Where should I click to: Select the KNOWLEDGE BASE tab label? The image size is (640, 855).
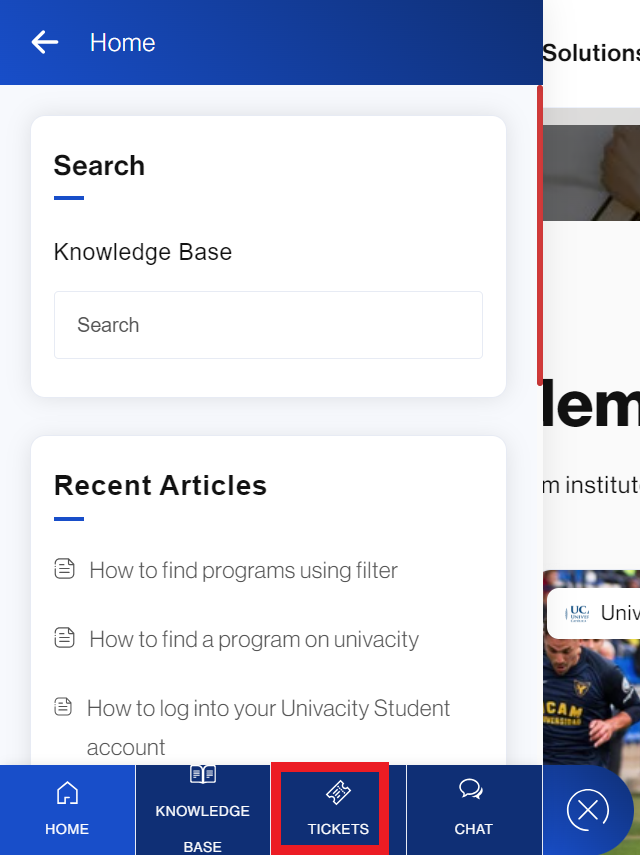203,829
